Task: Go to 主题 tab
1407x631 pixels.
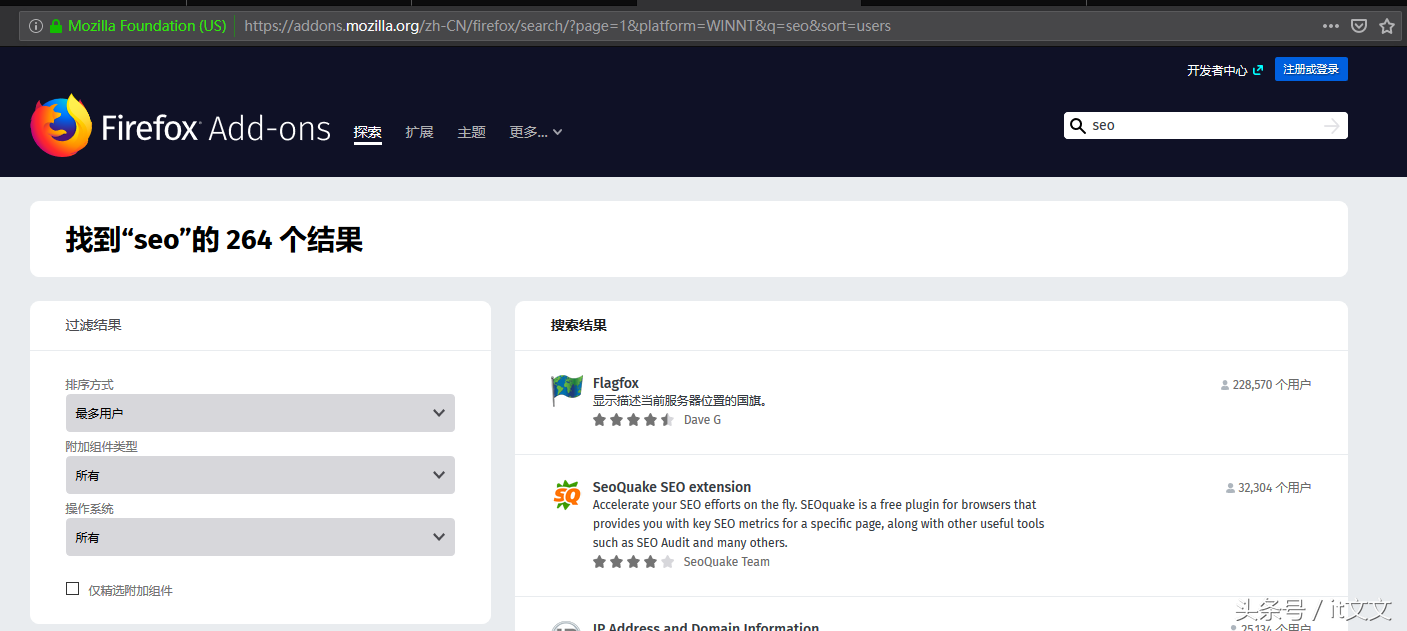Action: click(x=472, y=132)
